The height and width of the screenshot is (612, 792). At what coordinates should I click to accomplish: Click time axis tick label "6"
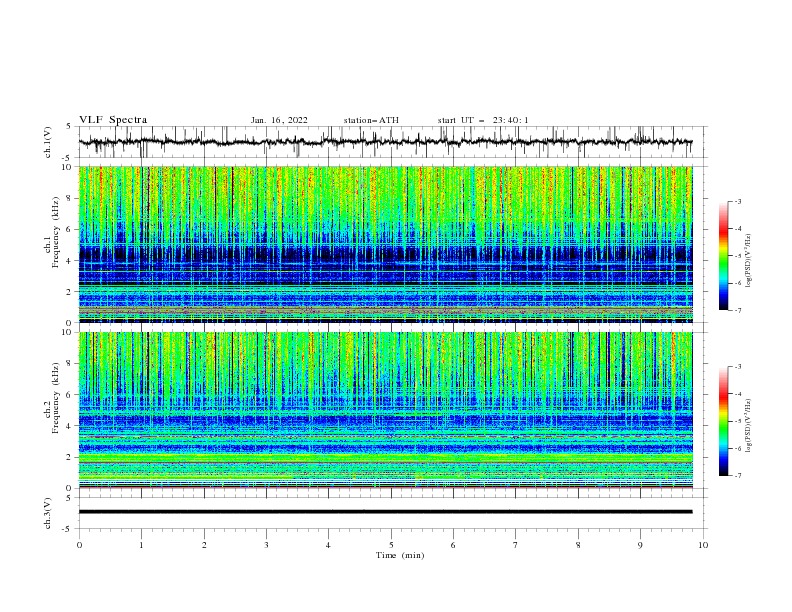pos(453,545)
